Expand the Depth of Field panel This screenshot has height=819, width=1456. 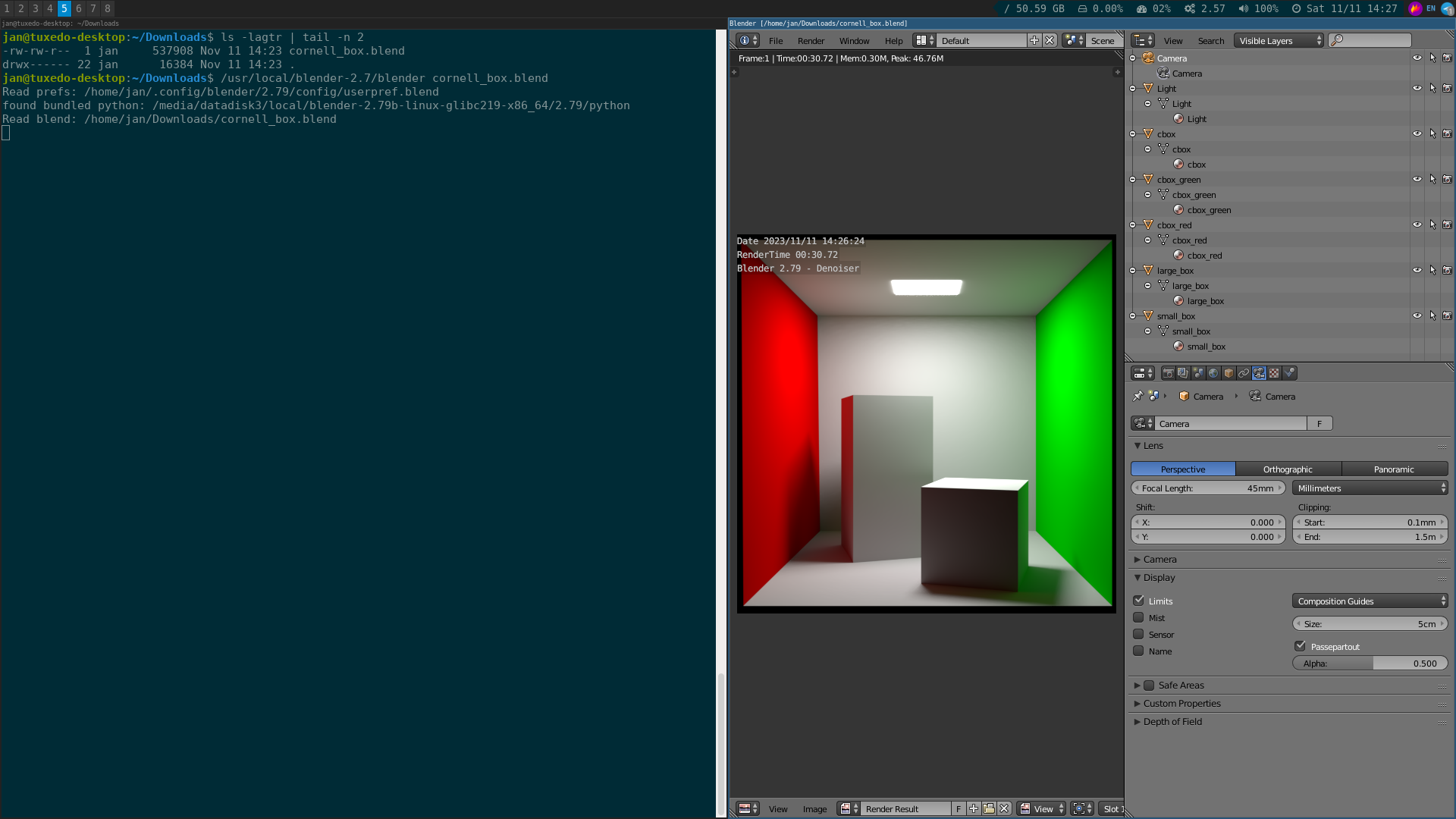tap(1173, 721)
